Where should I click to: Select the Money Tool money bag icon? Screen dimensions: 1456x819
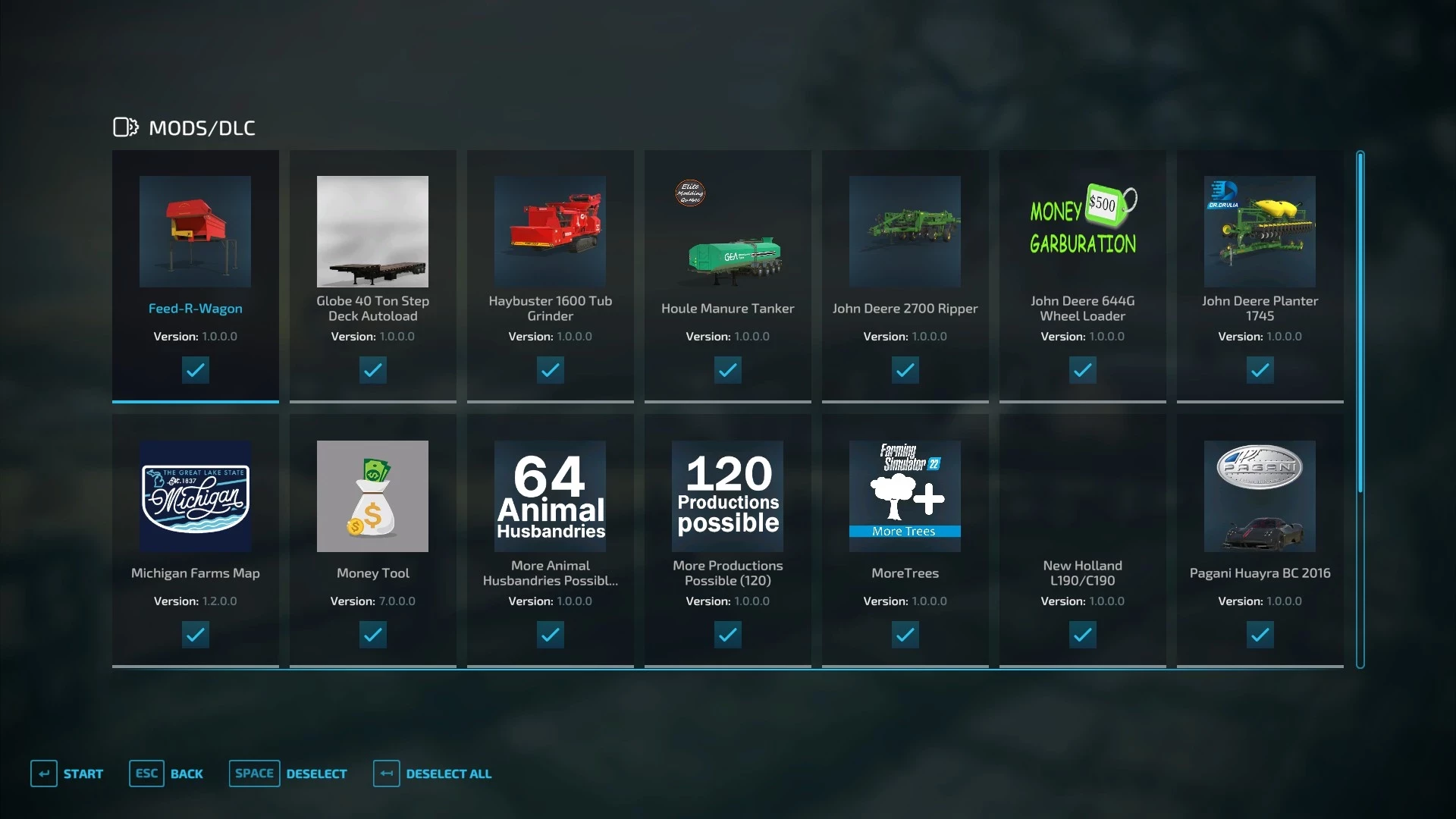click(372, 496)
